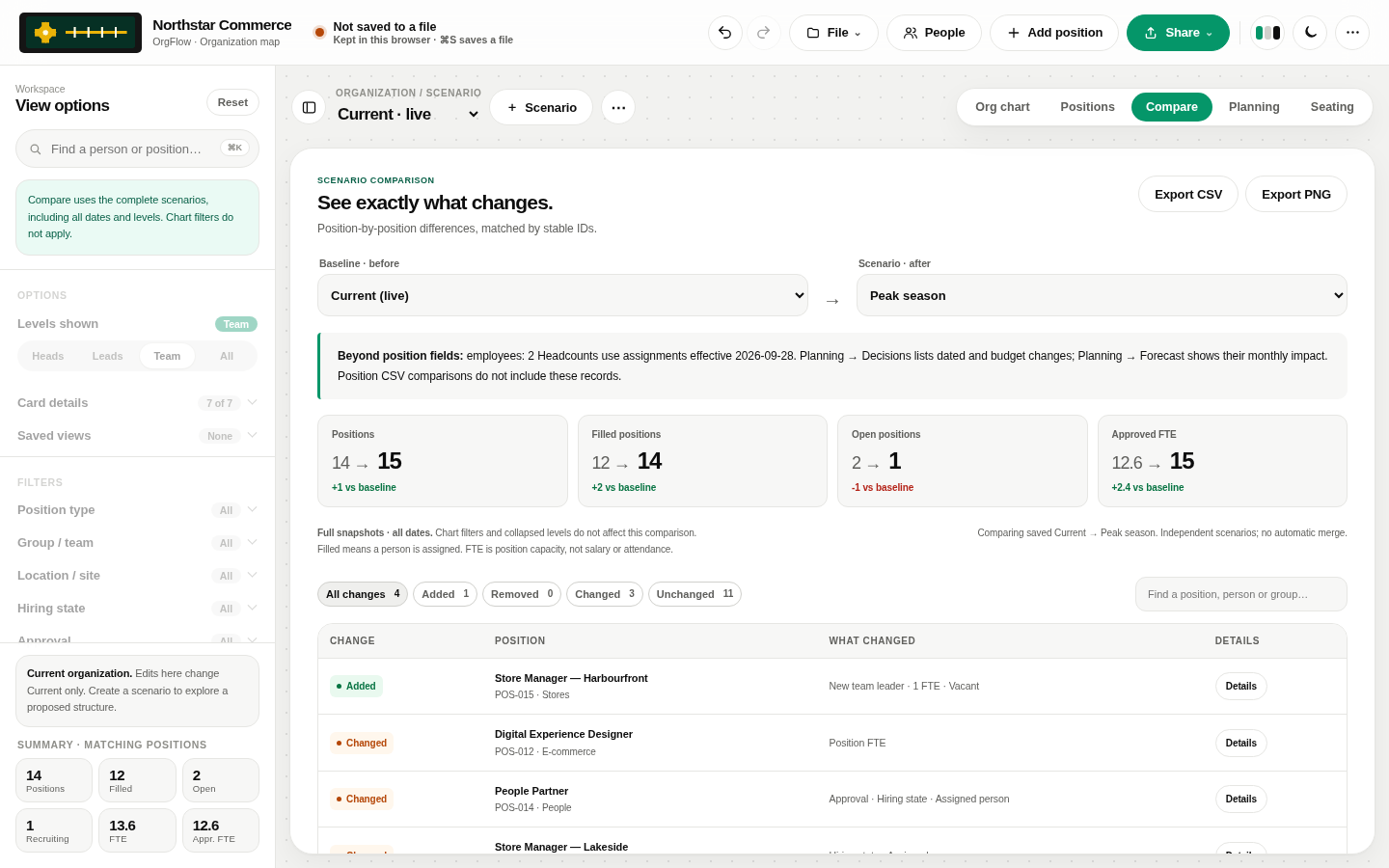Open the Scenario after dropdown

pyautogui.click(x=1102, y=295)
